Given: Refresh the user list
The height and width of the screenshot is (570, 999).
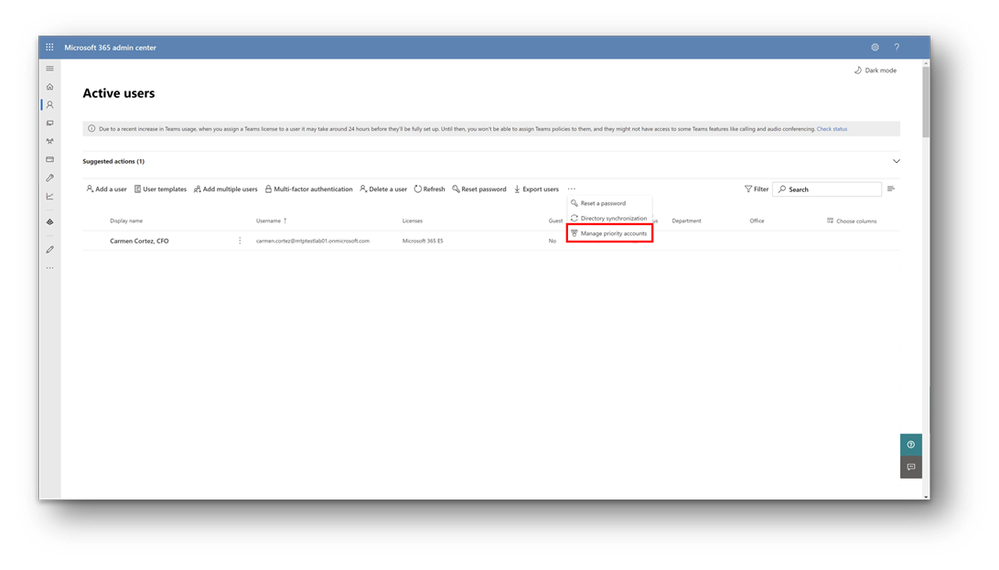Looking at the screenshot, I should click(x=429, y=189).
